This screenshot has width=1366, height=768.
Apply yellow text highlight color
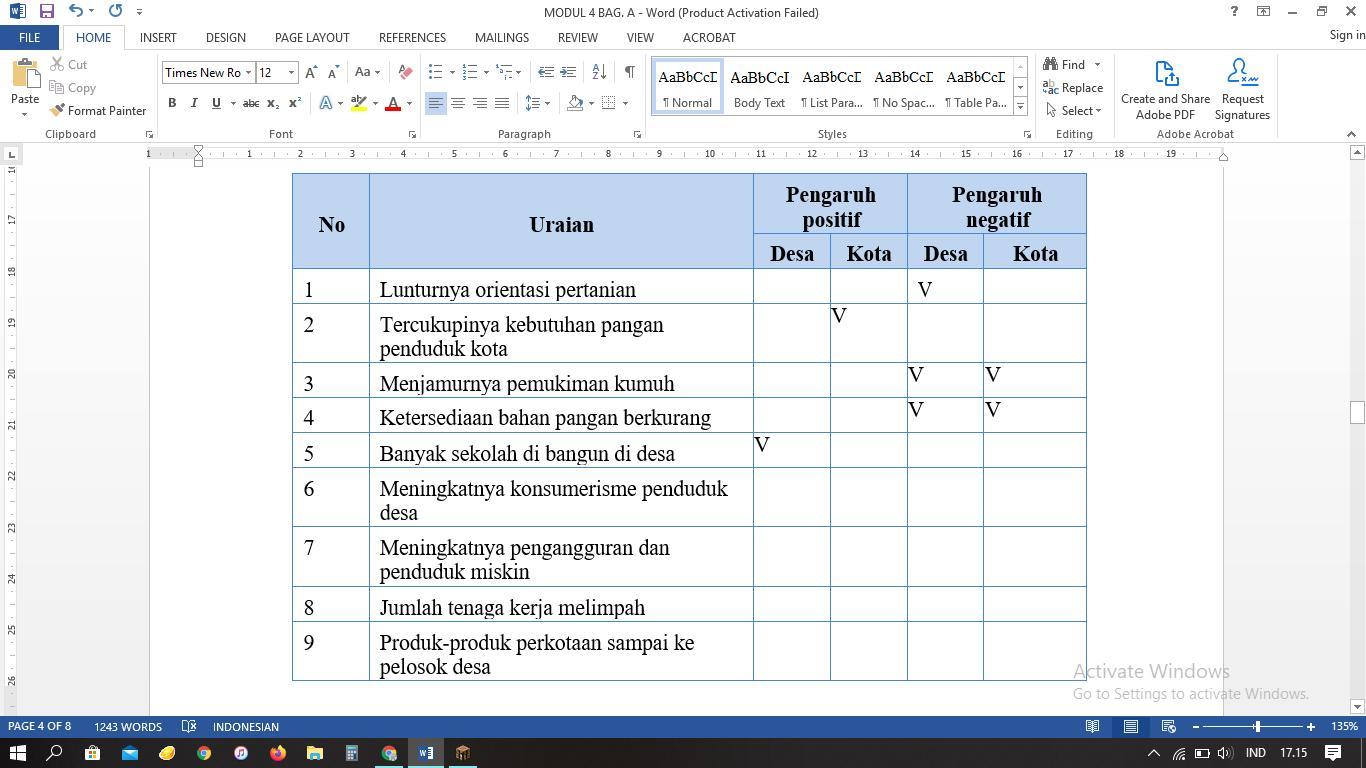pos(358,103)
